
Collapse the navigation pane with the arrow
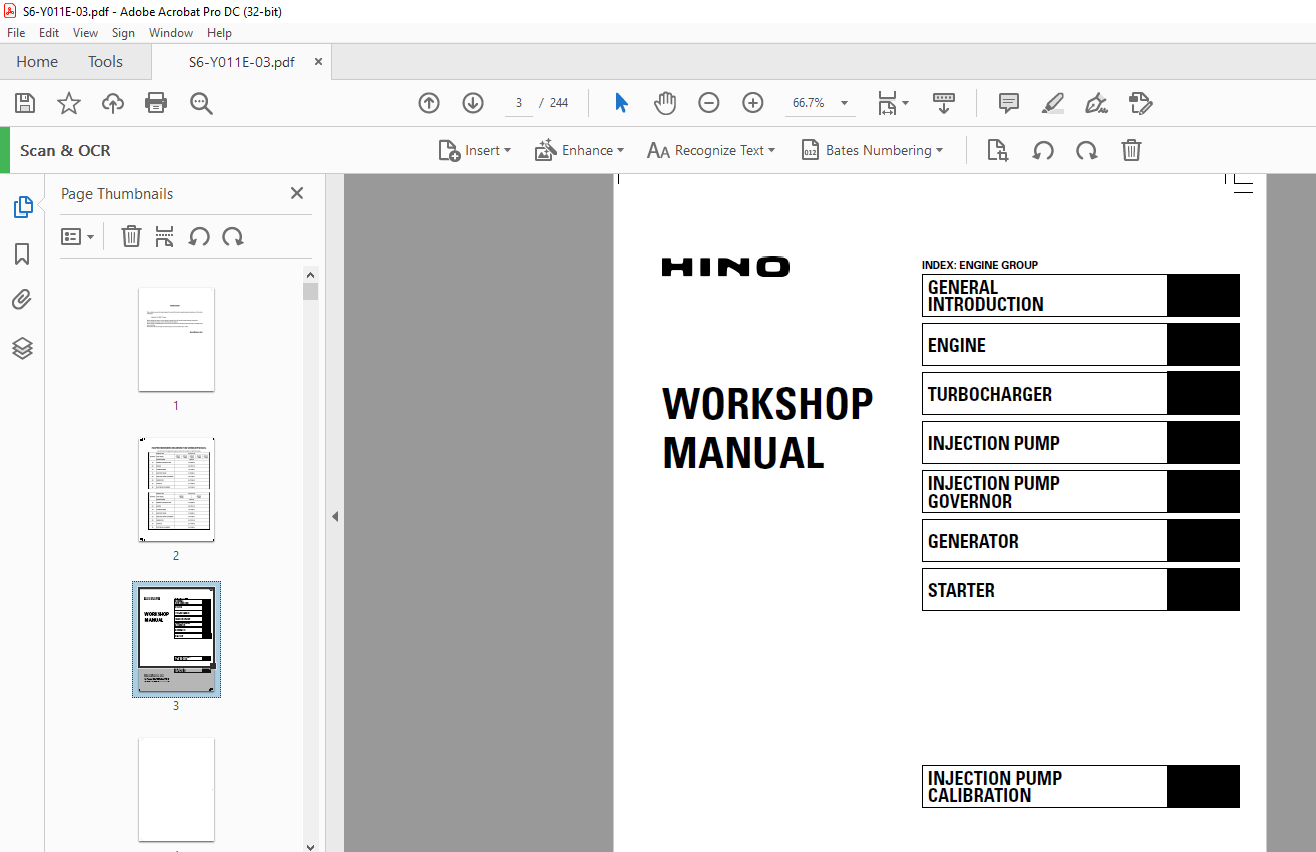tap(335, 517)
